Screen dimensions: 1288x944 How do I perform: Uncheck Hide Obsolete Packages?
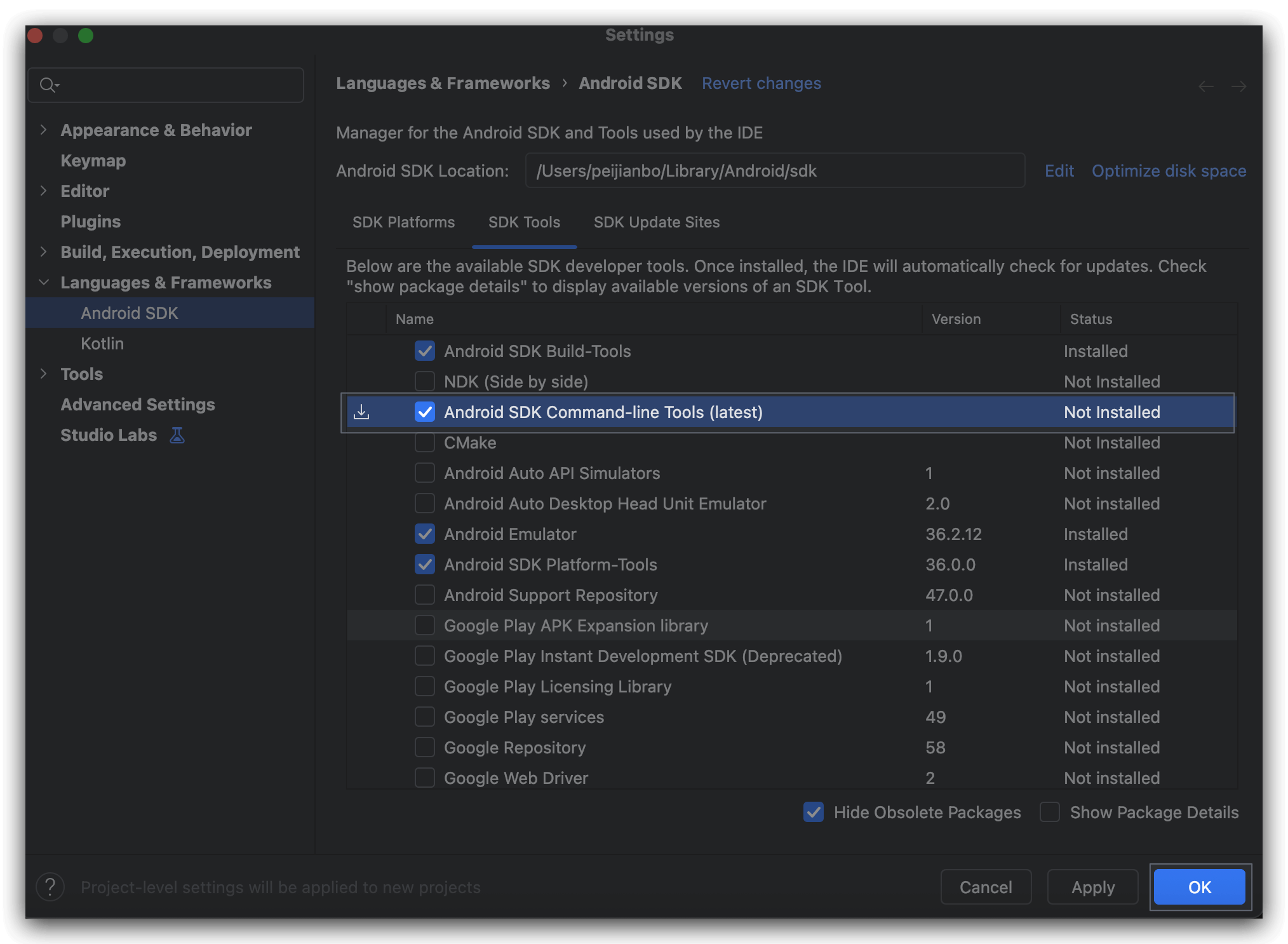tap(814, 812)
